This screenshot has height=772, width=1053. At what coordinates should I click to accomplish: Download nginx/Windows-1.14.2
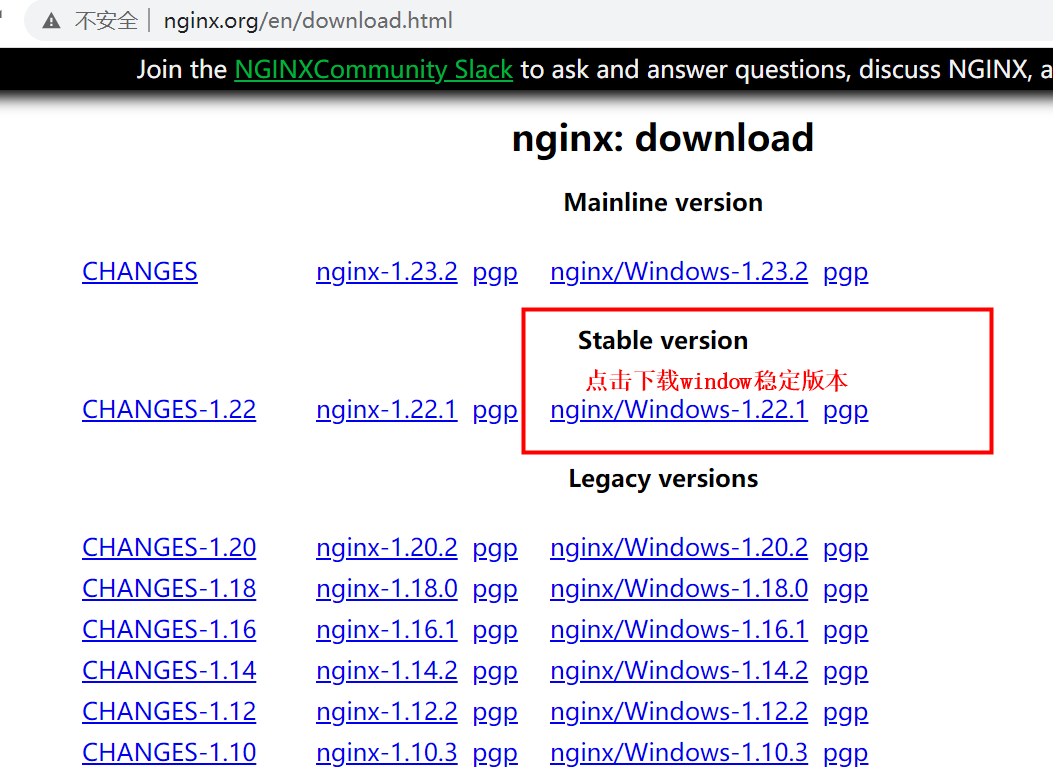click(x=679, y=671)
